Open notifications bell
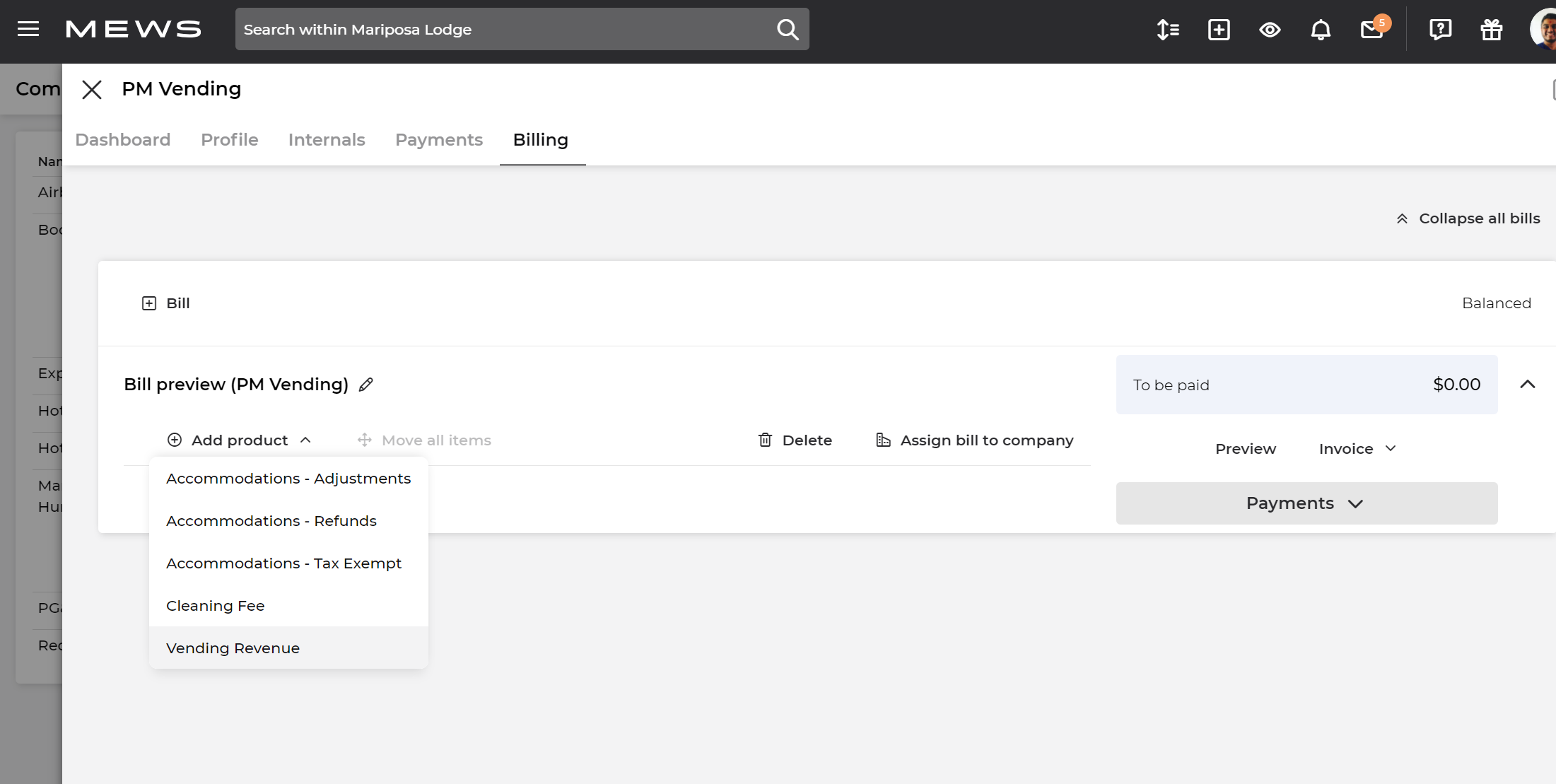 pos(1321,30)
